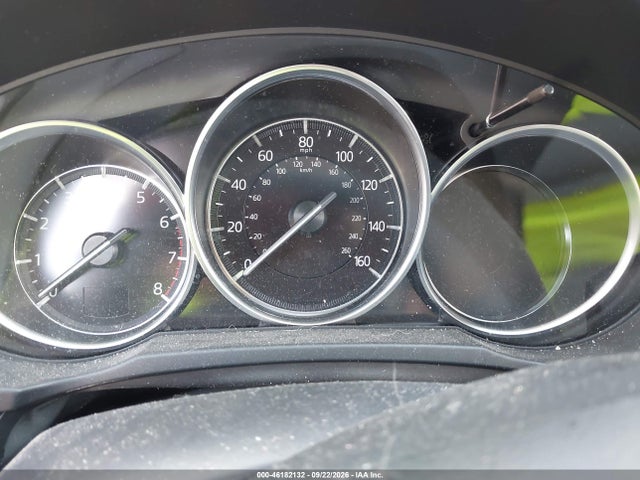Image resolution: width=640 pixels, height=480 pixels.
Task: Click the km/h unit label
Action: click(x=306, y=170)
